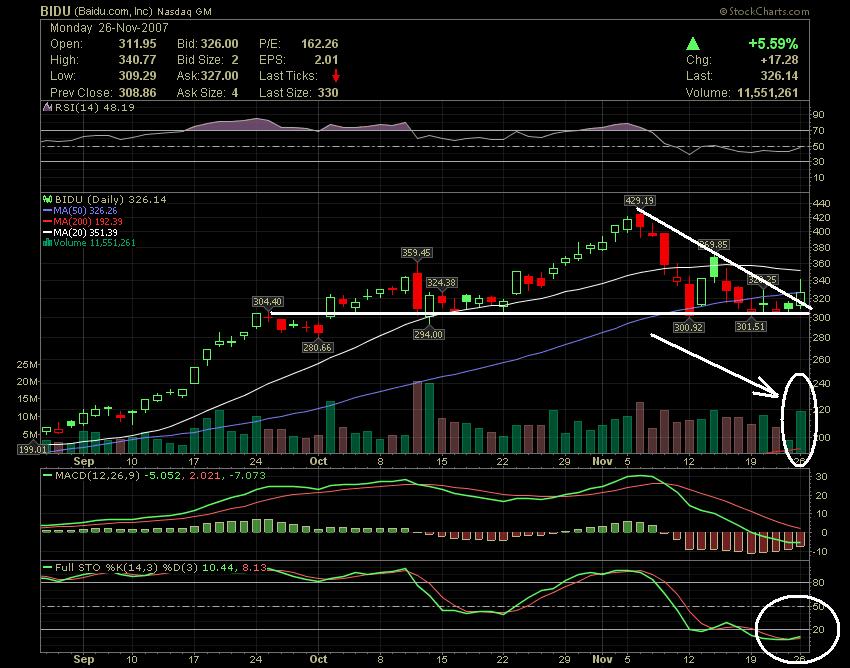This screenshot has width=850, height=668.
Task: Click the 'BIDU (Daily) 326.14' chart label
Action: [x=111, y=200]
